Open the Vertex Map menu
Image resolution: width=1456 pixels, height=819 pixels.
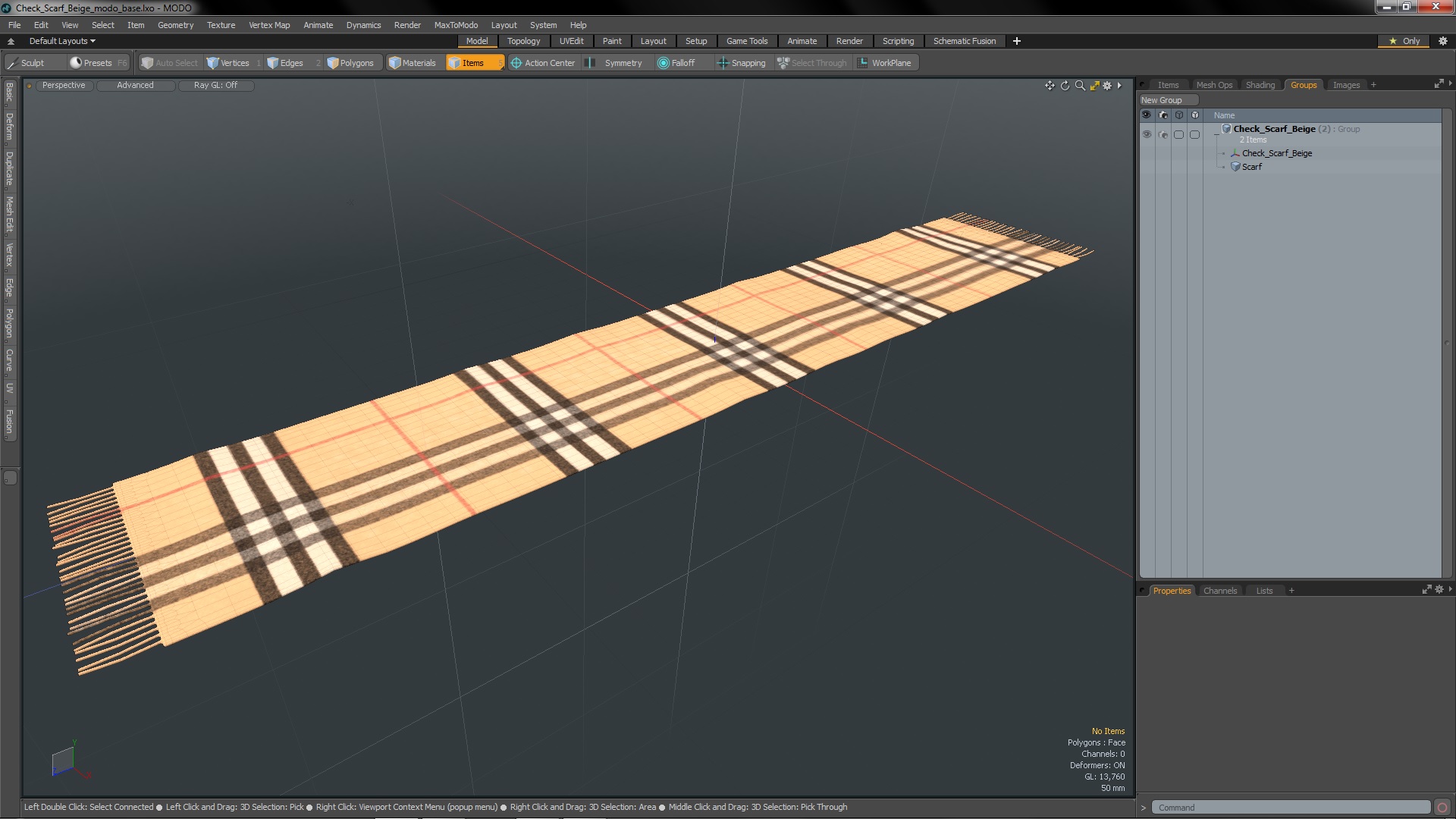pos(269,25)
